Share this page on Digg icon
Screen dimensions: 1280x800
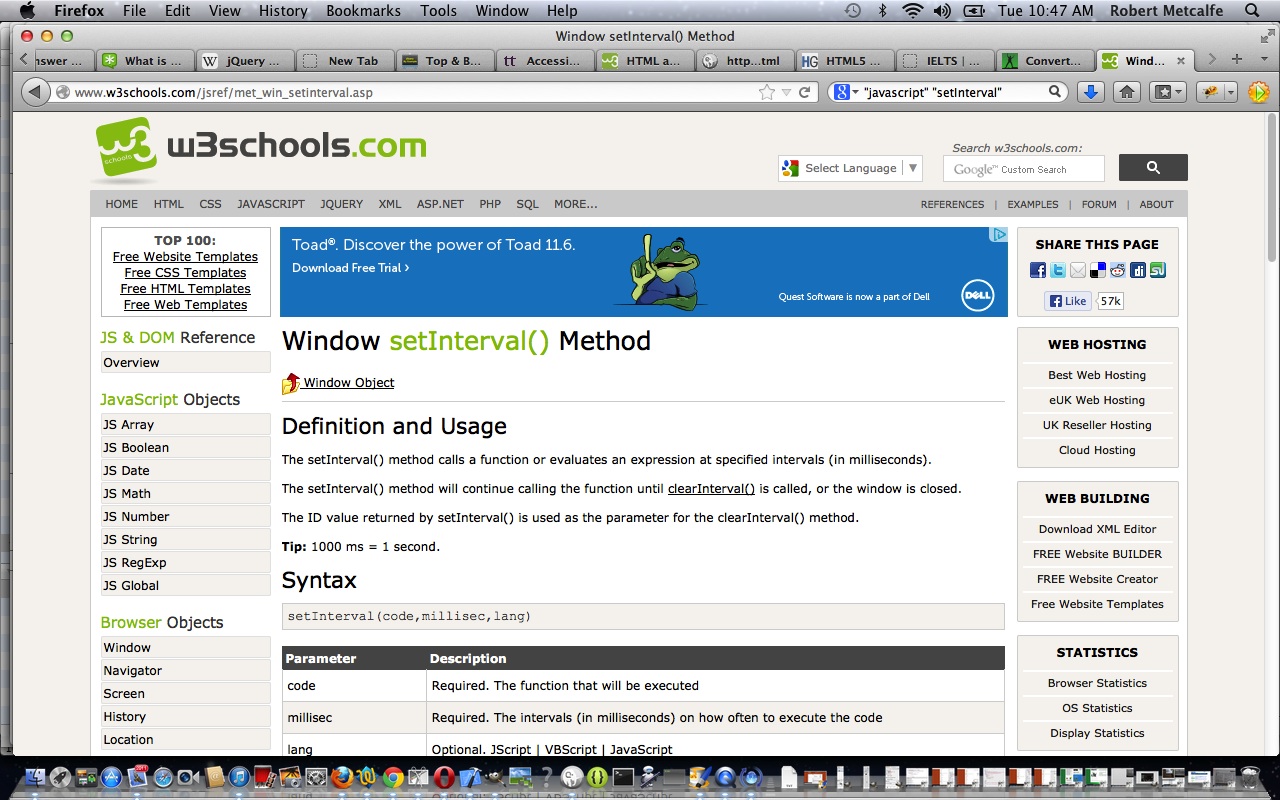pos(1138,270)
